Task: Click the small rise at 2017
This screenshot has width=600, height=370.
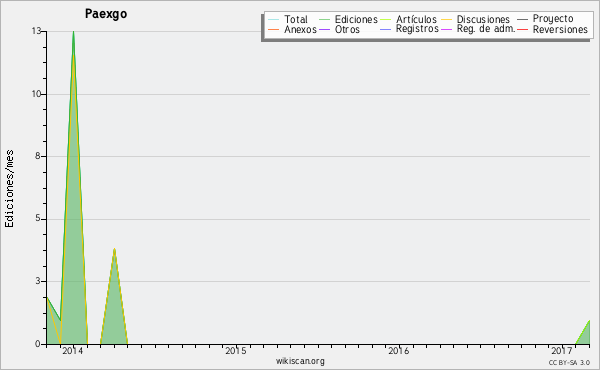Action: [589, 322]
